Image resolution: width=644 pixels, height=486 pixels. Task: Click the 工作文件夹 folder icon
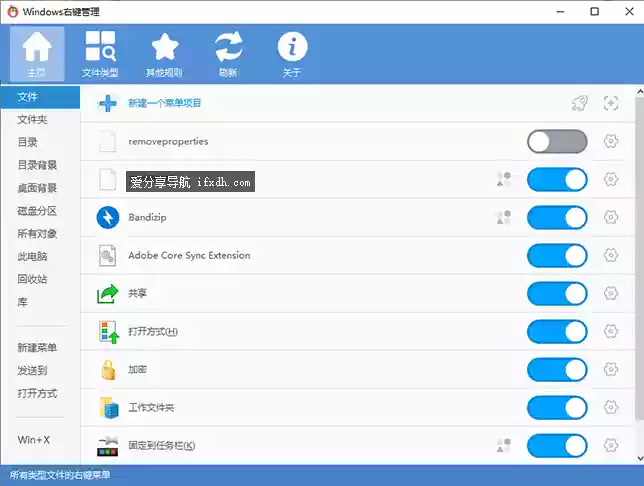point(109,408)
